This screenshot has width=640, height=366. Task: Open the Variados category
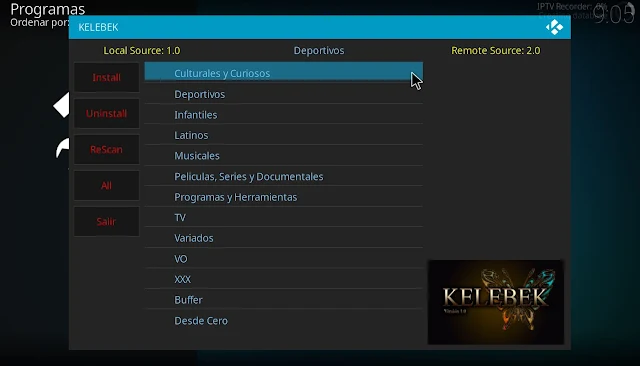click(x=284, y=238)
